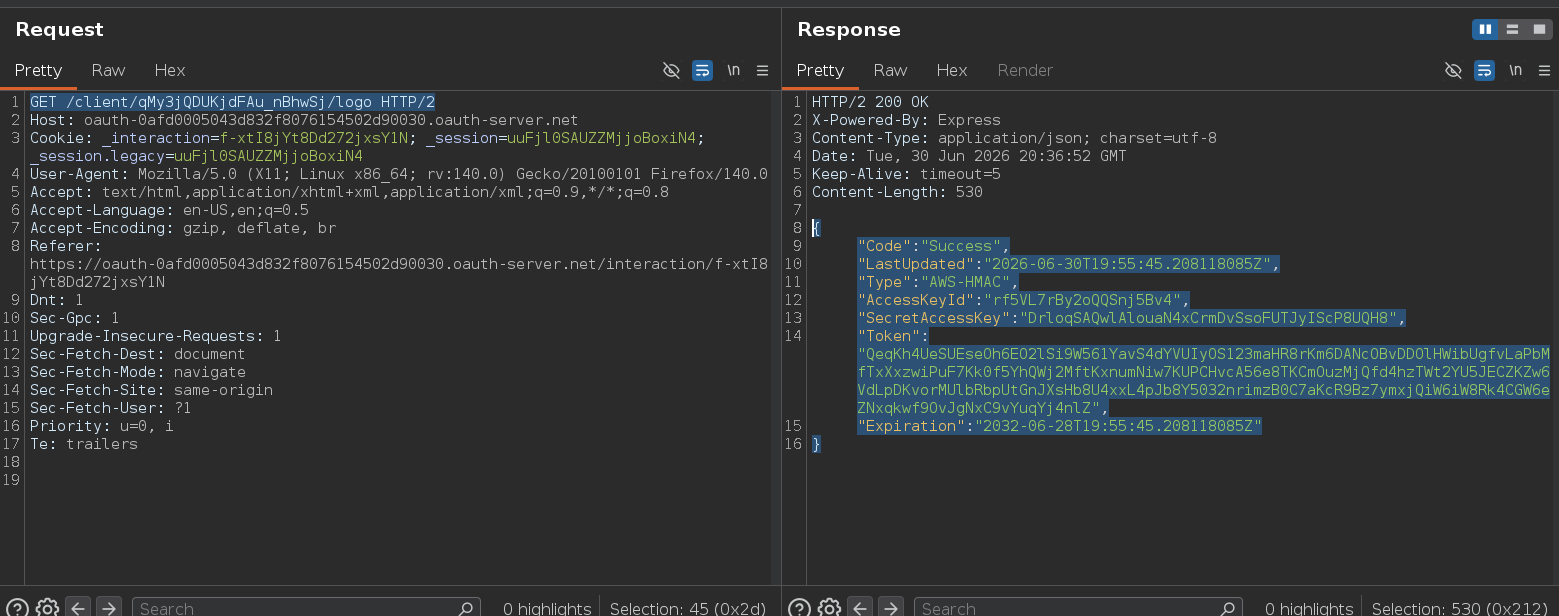1559x616 pixels.
Task: Click the Request '0 highlights' status text
Action: [x=546, y=608]
